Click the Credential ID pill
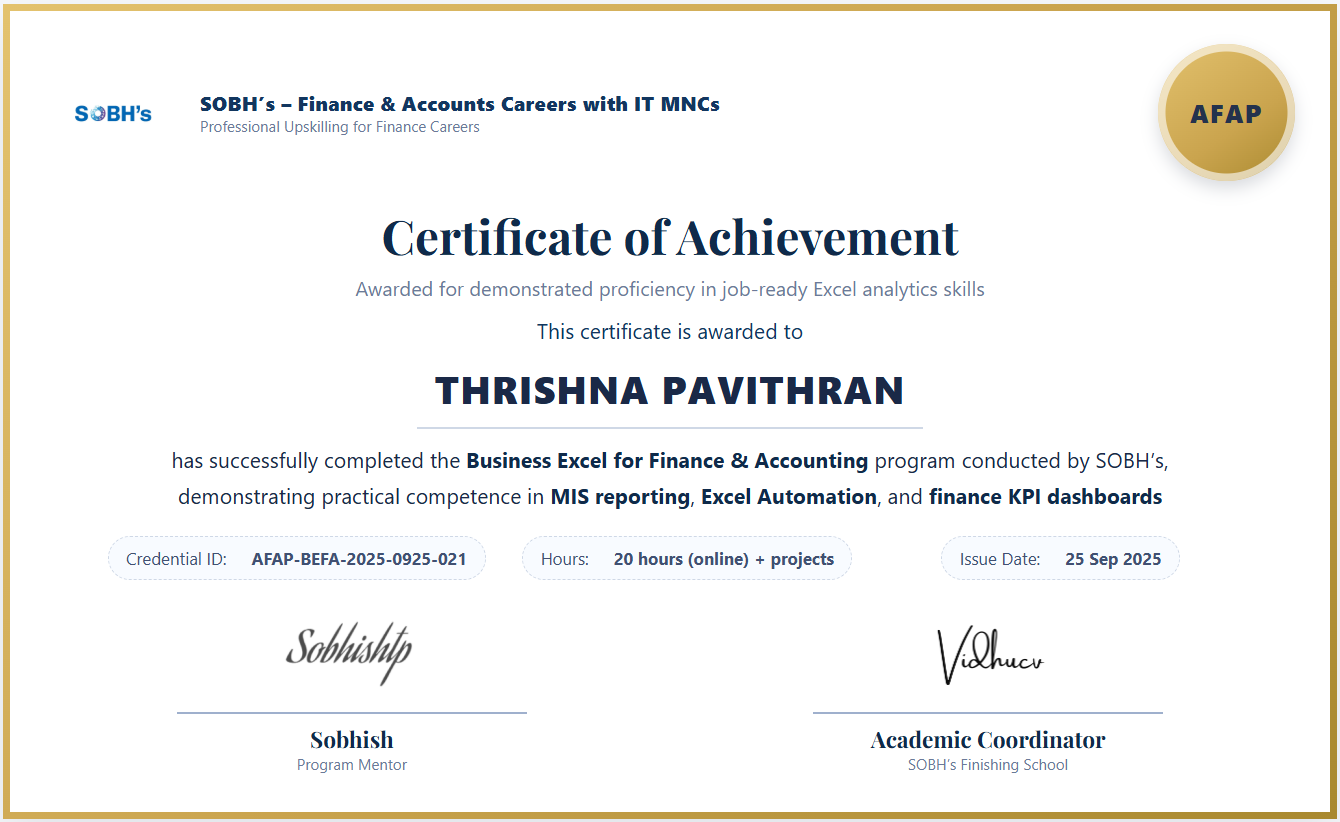 coord(296,559)
